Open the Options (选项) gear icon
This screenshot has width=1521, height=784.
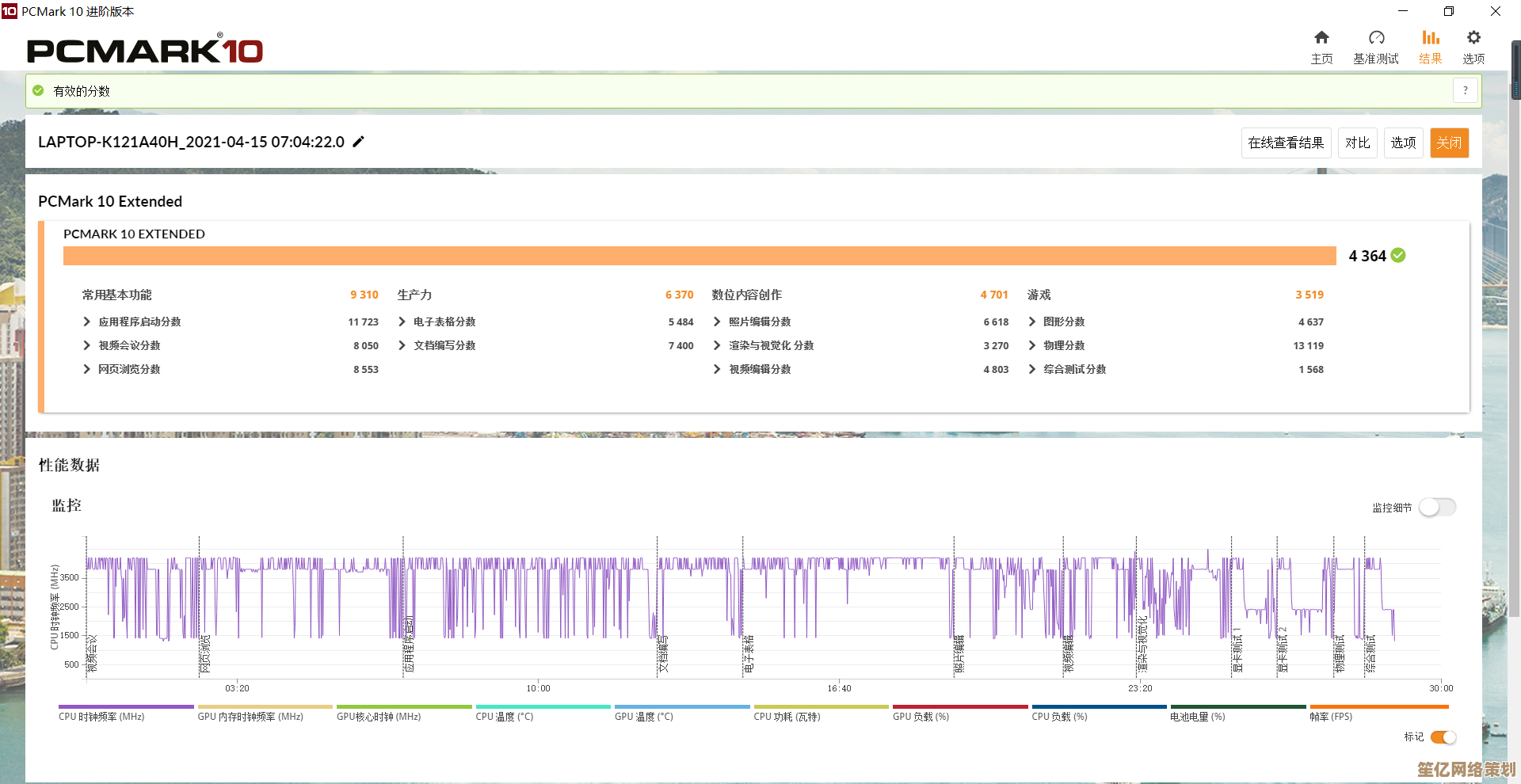tap(1473, 38)
